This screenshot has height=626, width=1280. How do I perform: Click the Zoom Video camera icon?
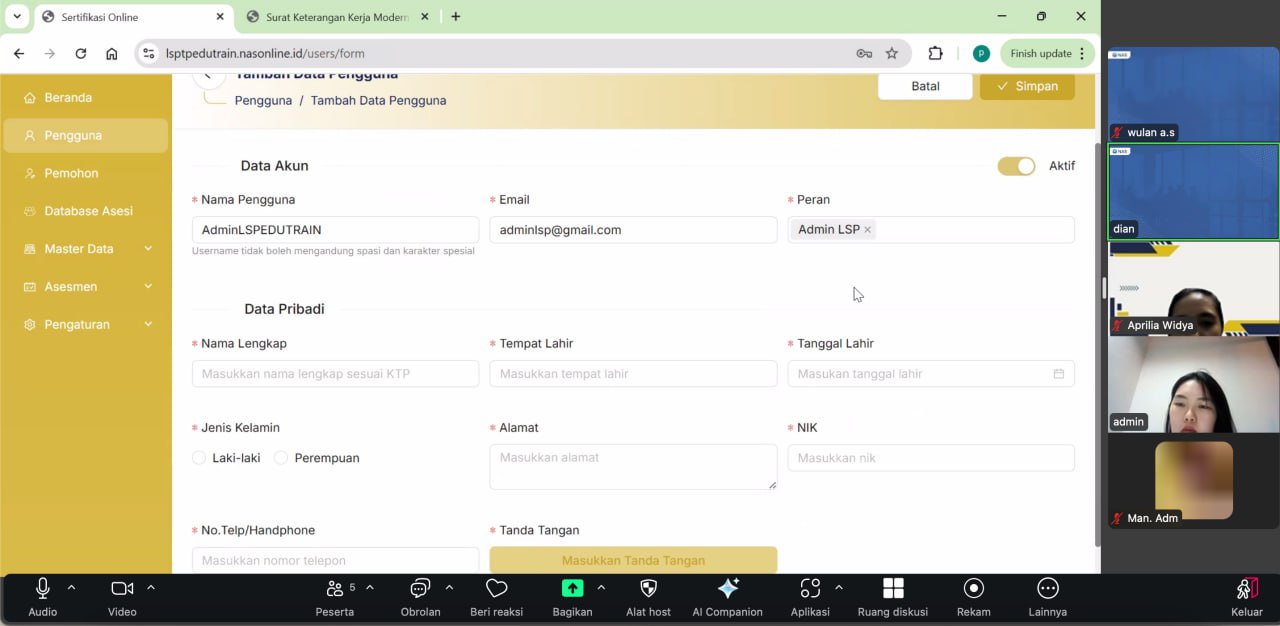click(122, 589)
